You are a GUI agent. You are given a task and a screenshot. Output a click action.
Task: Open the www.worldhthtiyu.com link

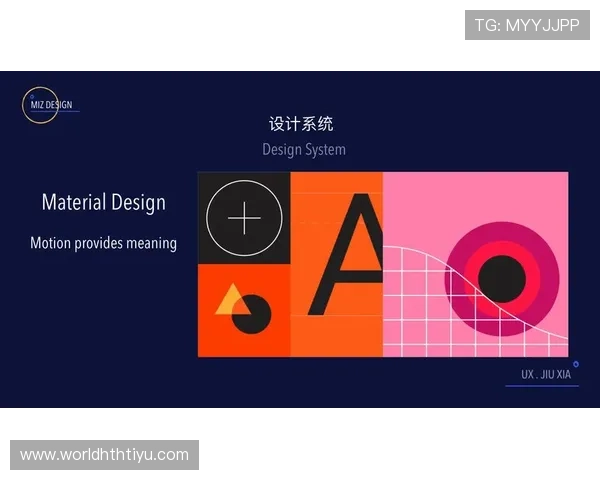[x=104, y=455]
